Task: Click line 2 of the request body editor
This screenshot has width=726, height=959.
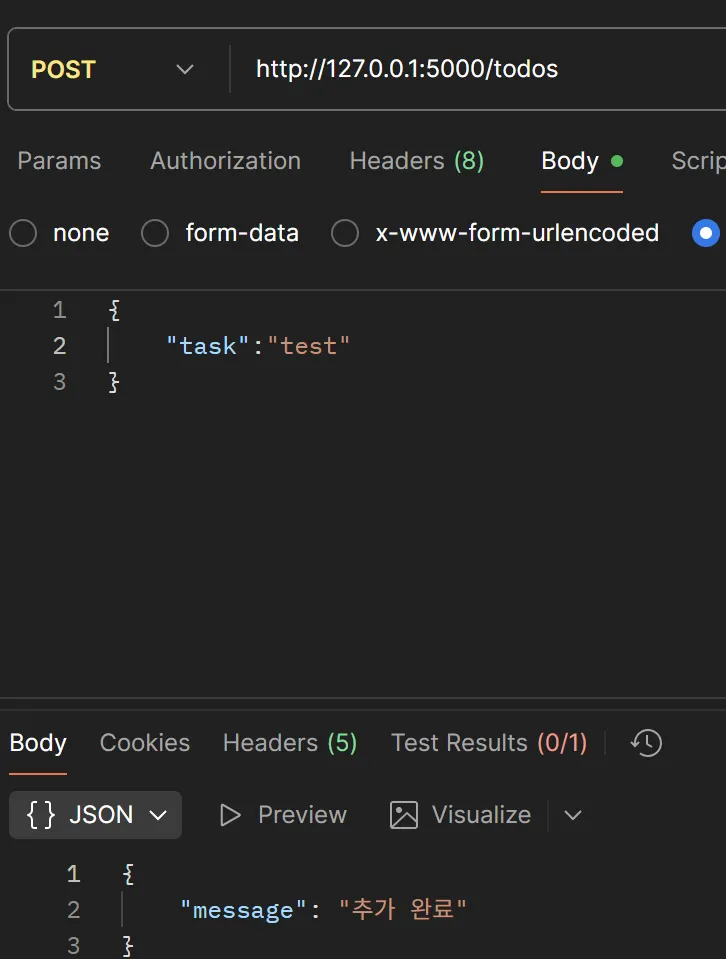Action: 400,346
